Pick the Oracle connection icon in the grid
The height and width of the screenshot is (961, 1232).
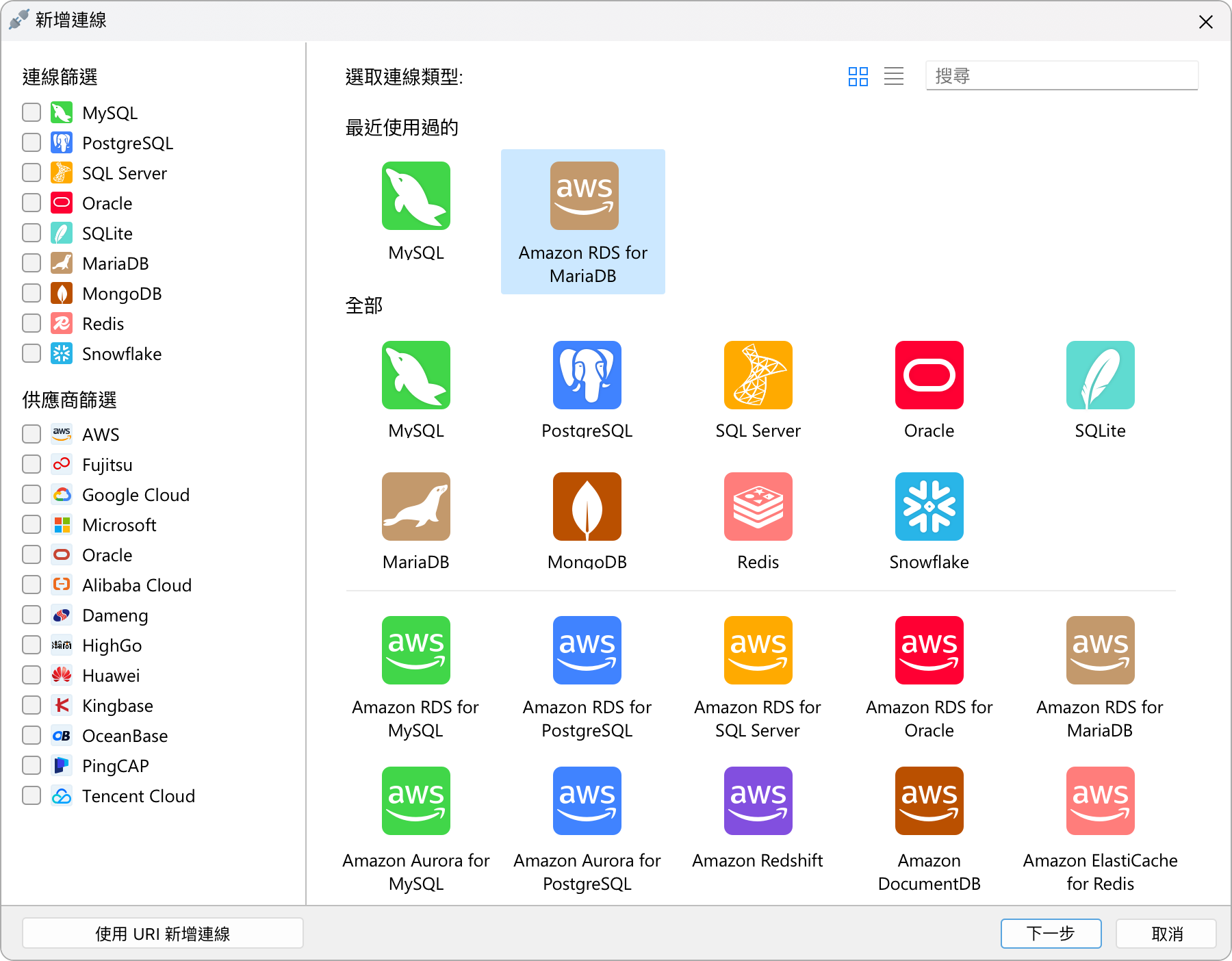tap(929, 375)
